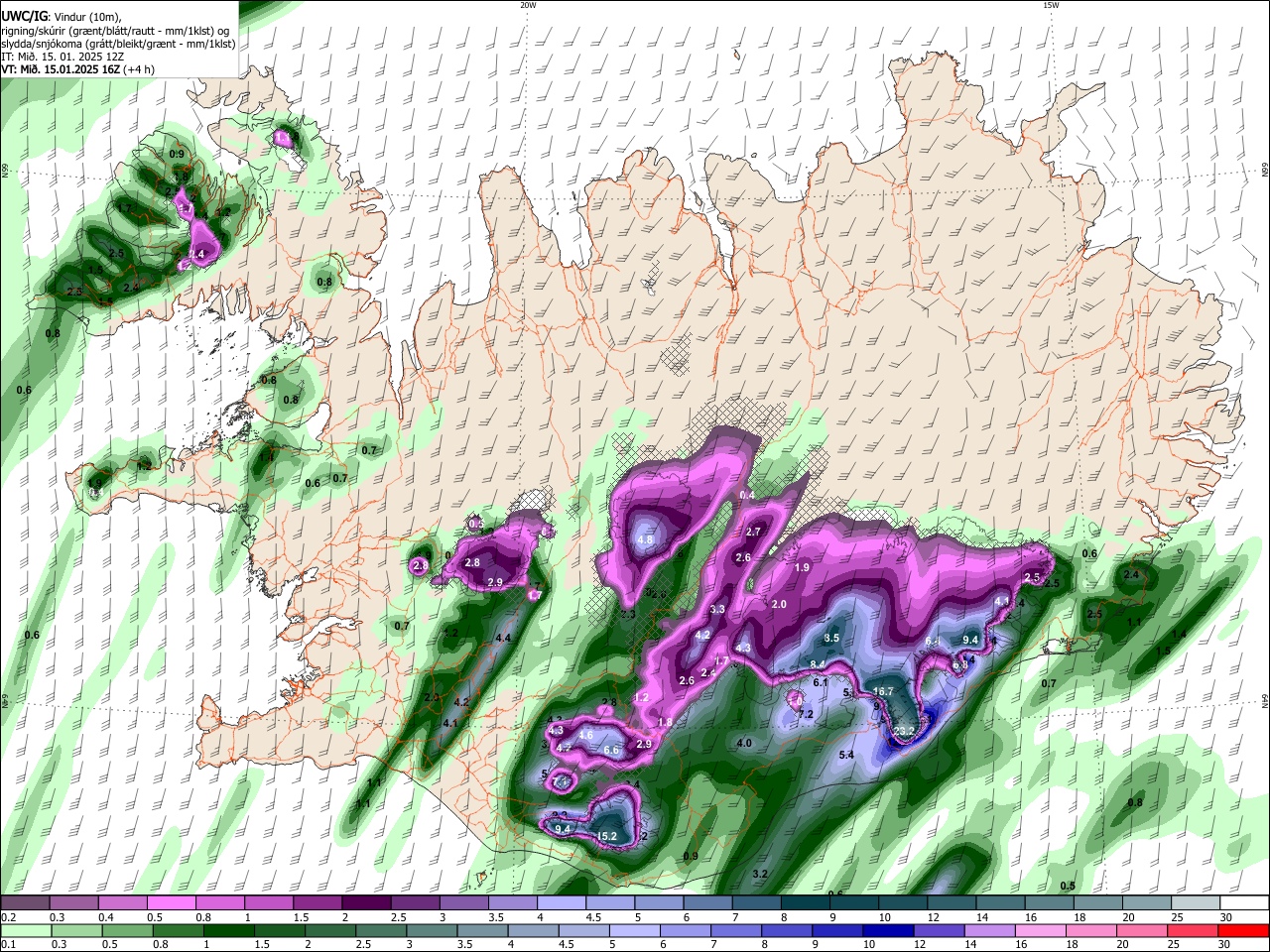1270x952 pixels.
Task: Click the top legend swatch between 0.2 and 0.3
Action: point(26,902)
